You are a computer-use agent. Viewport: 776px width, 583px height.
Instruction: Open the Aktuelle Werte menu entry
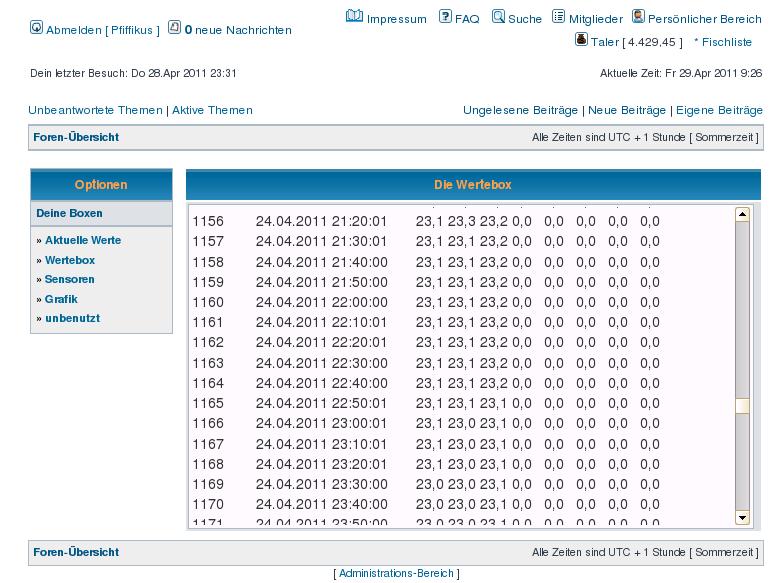click(83, 241)
